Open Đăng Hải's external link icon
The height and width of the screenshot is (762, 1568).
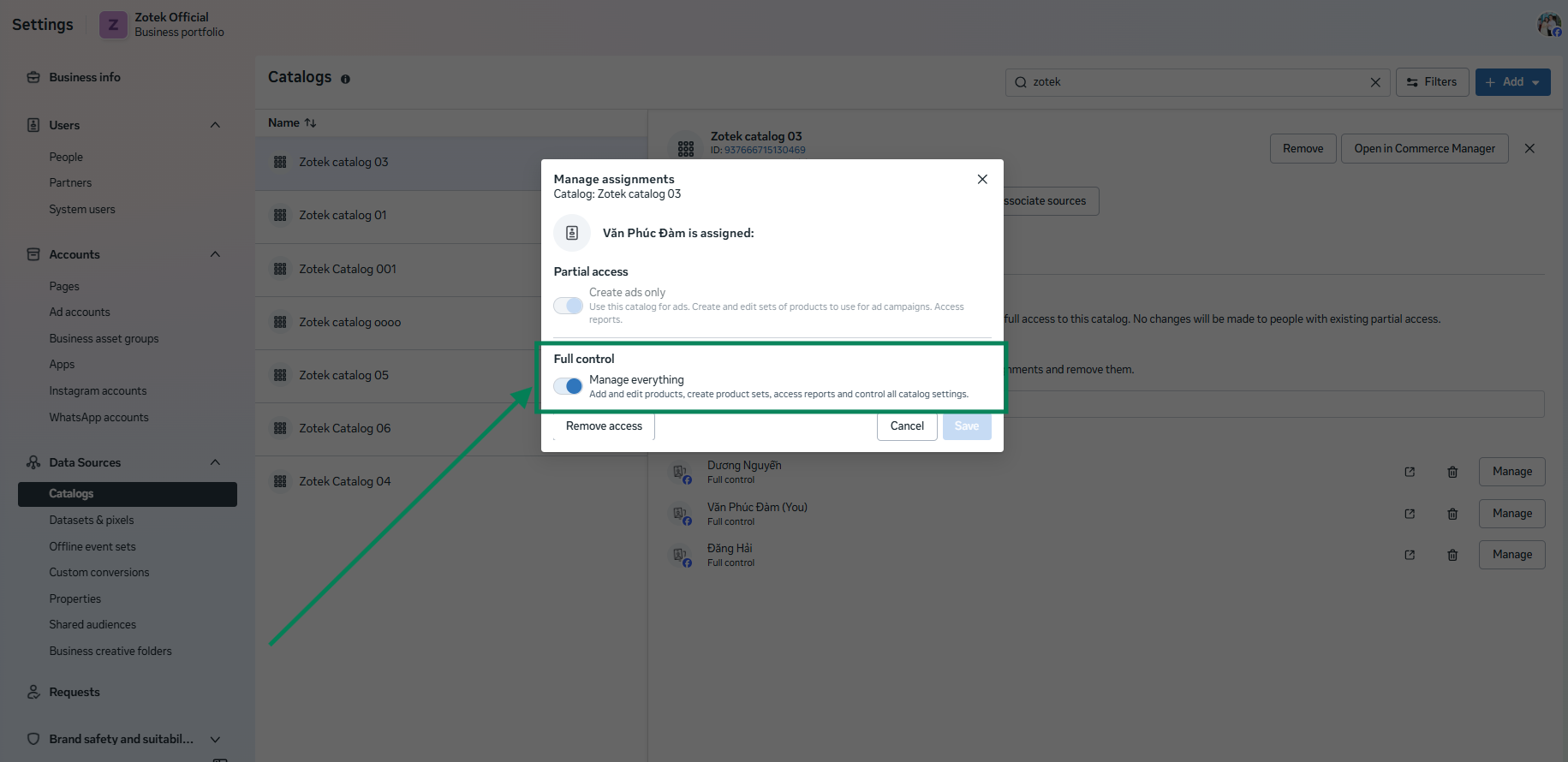[x=1410, y=555]
